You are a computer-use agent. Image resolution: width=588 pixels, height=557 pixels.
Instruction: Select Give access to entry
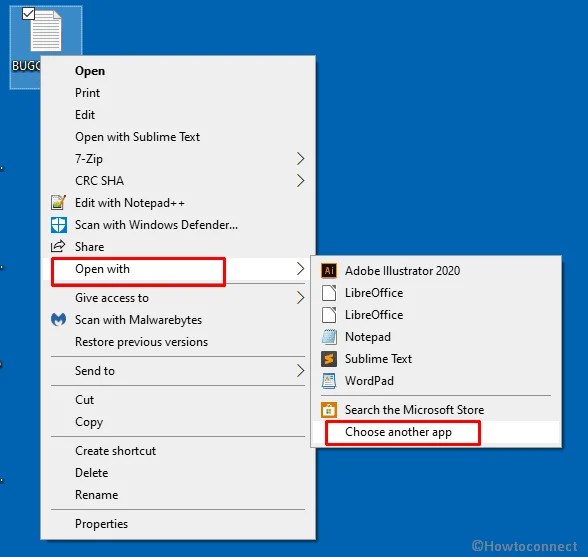click(178, 298)
